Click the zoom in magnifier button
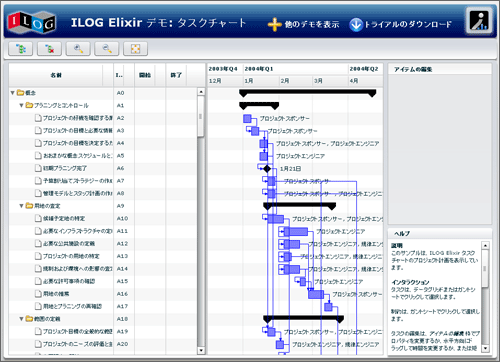 coord(78,49)
